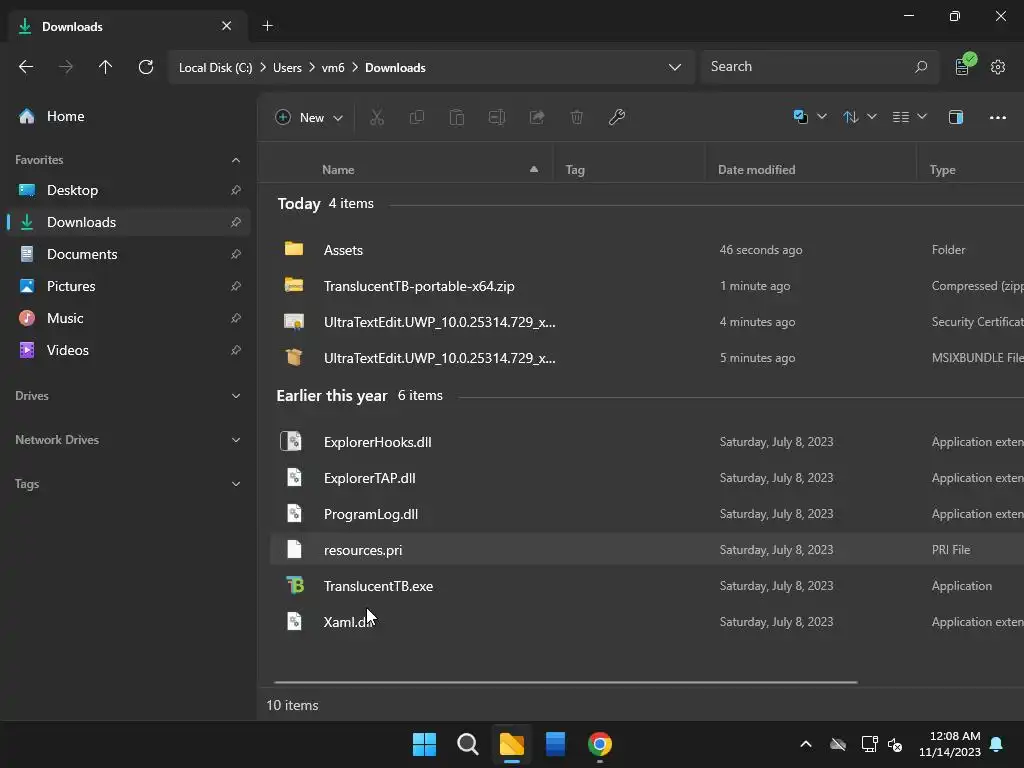Screen dimensions: 1024x768
Task: Select the UltraTextEdit MSIXBUNDLE file
Action: 647,358
